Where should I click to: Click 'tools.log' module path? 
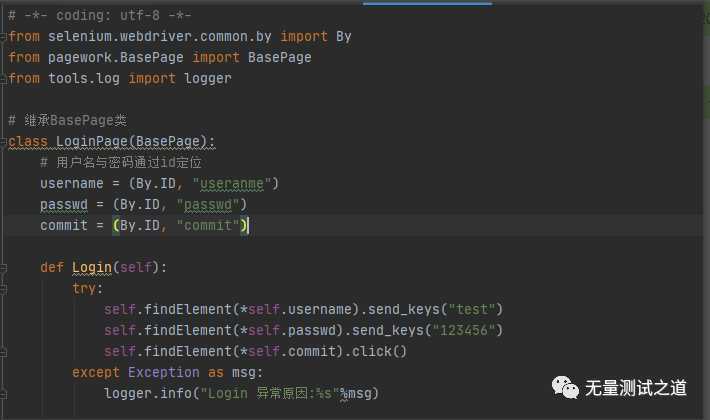pyautogui.click(x=84, y=79)
